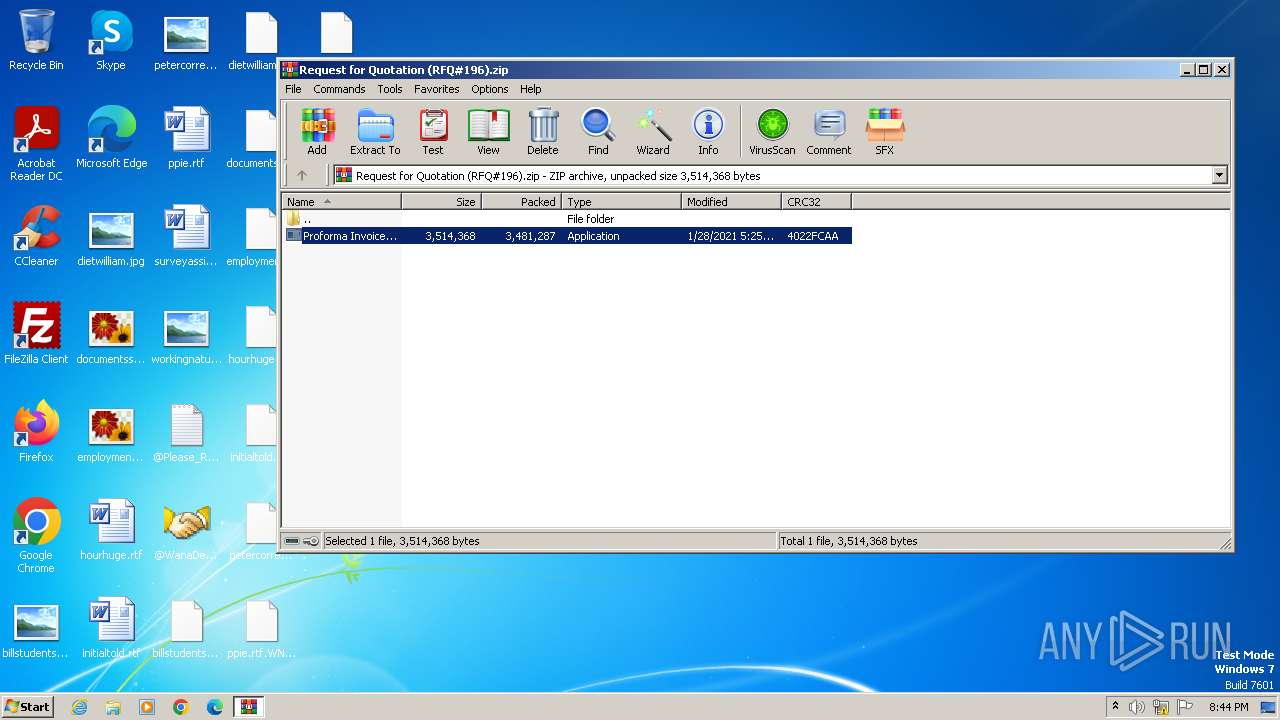Viewport: 1280px width, 720px height.
Task: Open Google Chrome desktop shortcut
Action: (x=36, y=537)
